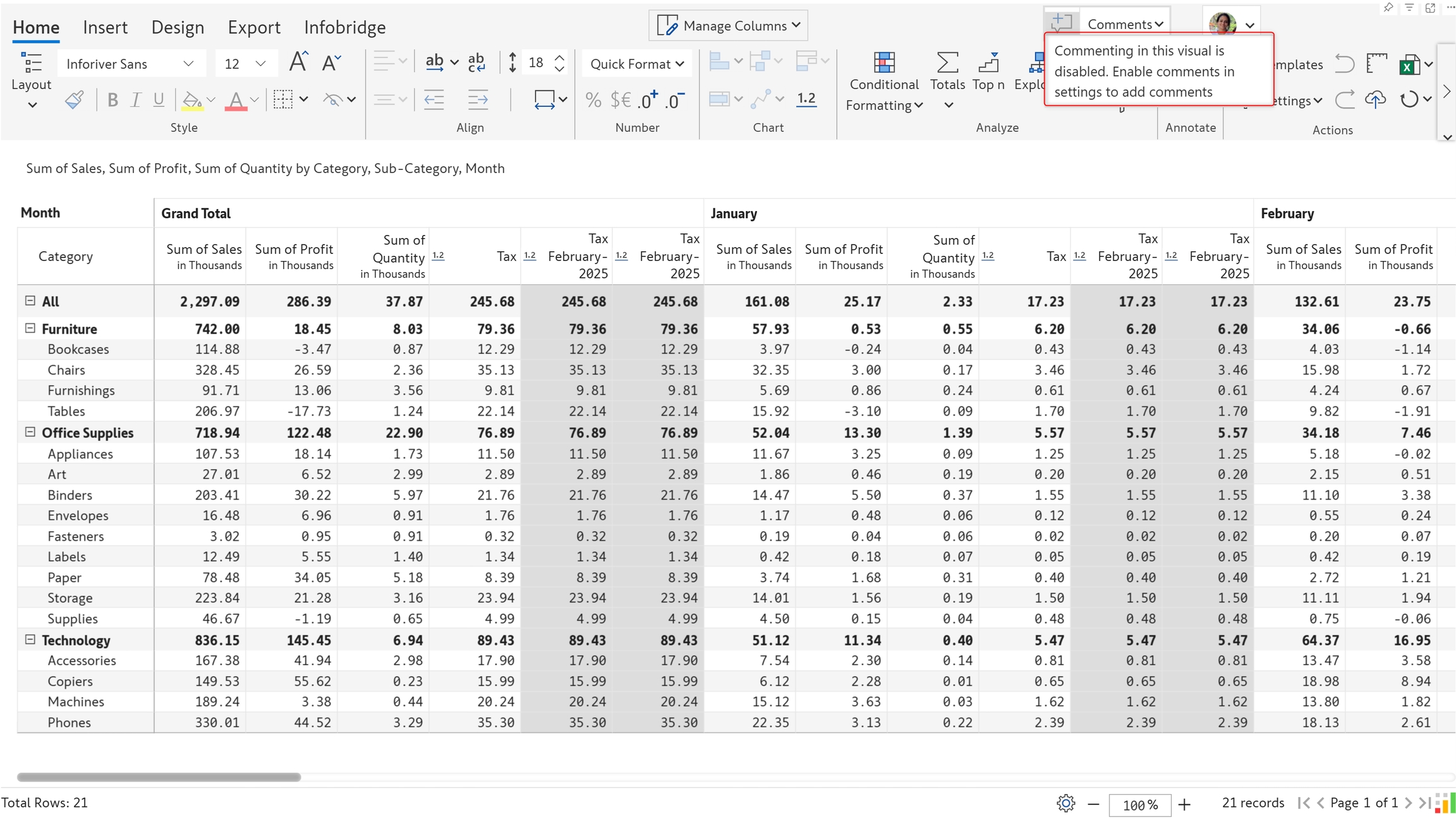Open font color red swatch

(x=236, y=100)
